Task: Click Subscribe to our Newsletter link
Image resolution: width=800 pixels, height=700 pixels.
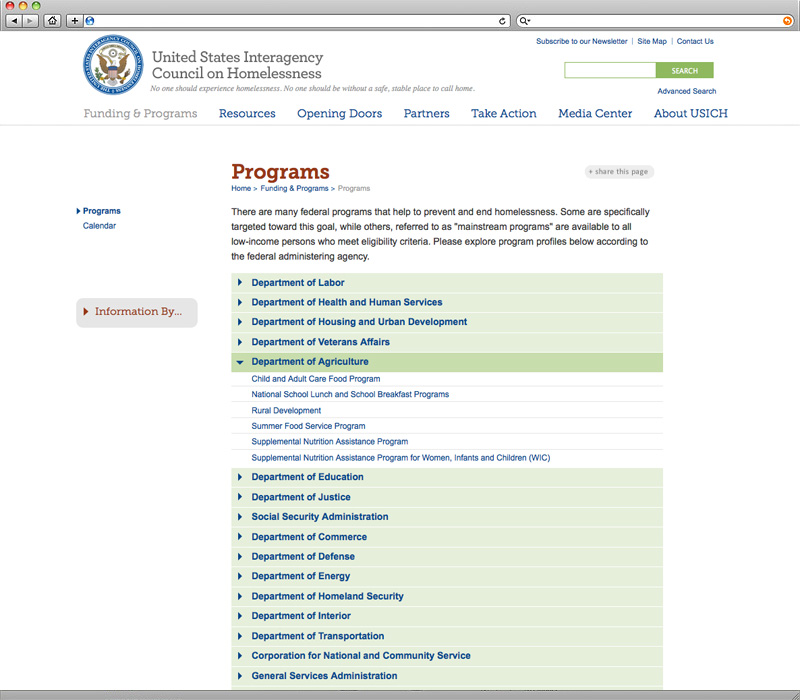Action: [x=582, y=41]
